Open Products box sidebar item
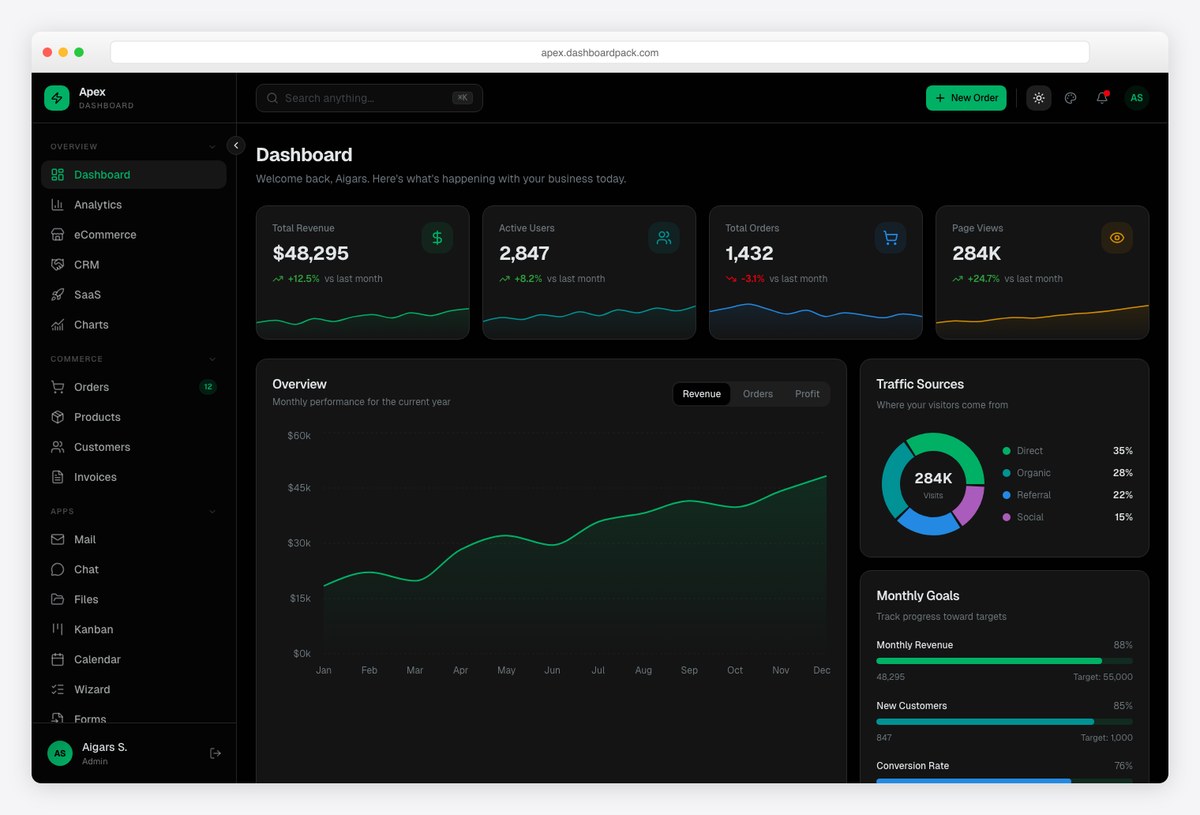 pyautogui.click(x=134, y=417)
